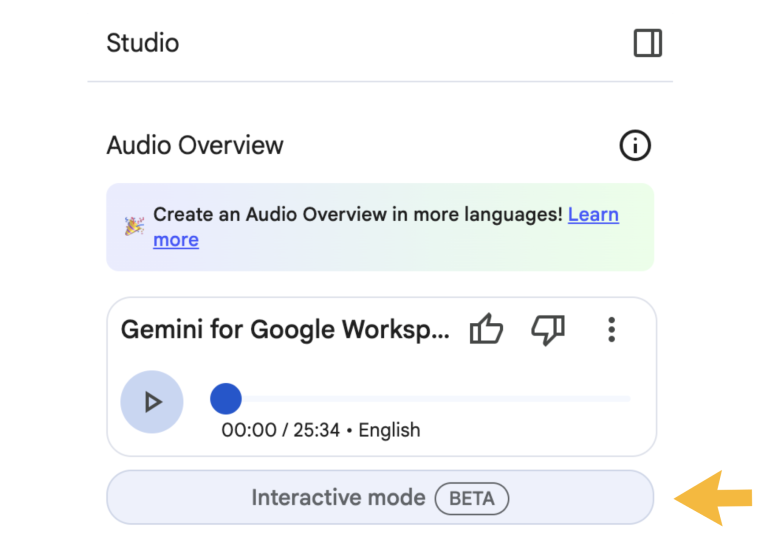Rate the audio overview thumbs down

coord(548,329)
